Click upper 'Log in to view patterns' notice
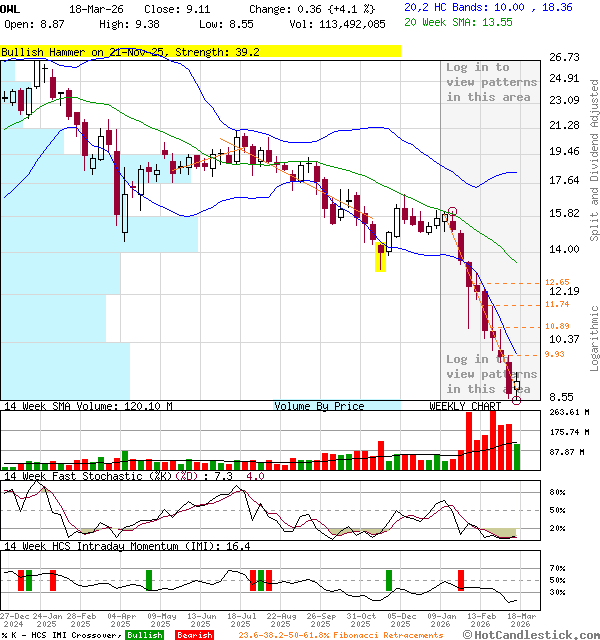Screen dimensions: 600x640 tap(491, 82)
